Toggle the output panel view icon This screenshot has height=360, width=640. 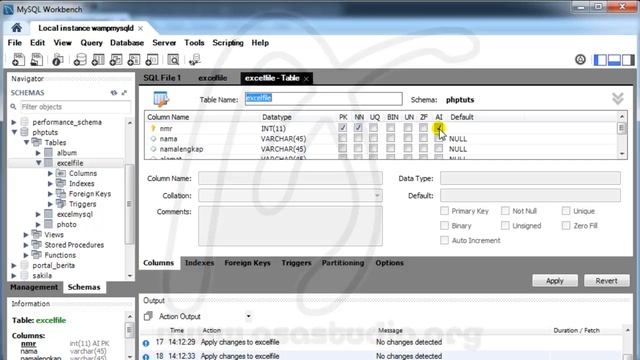[614, 60]
